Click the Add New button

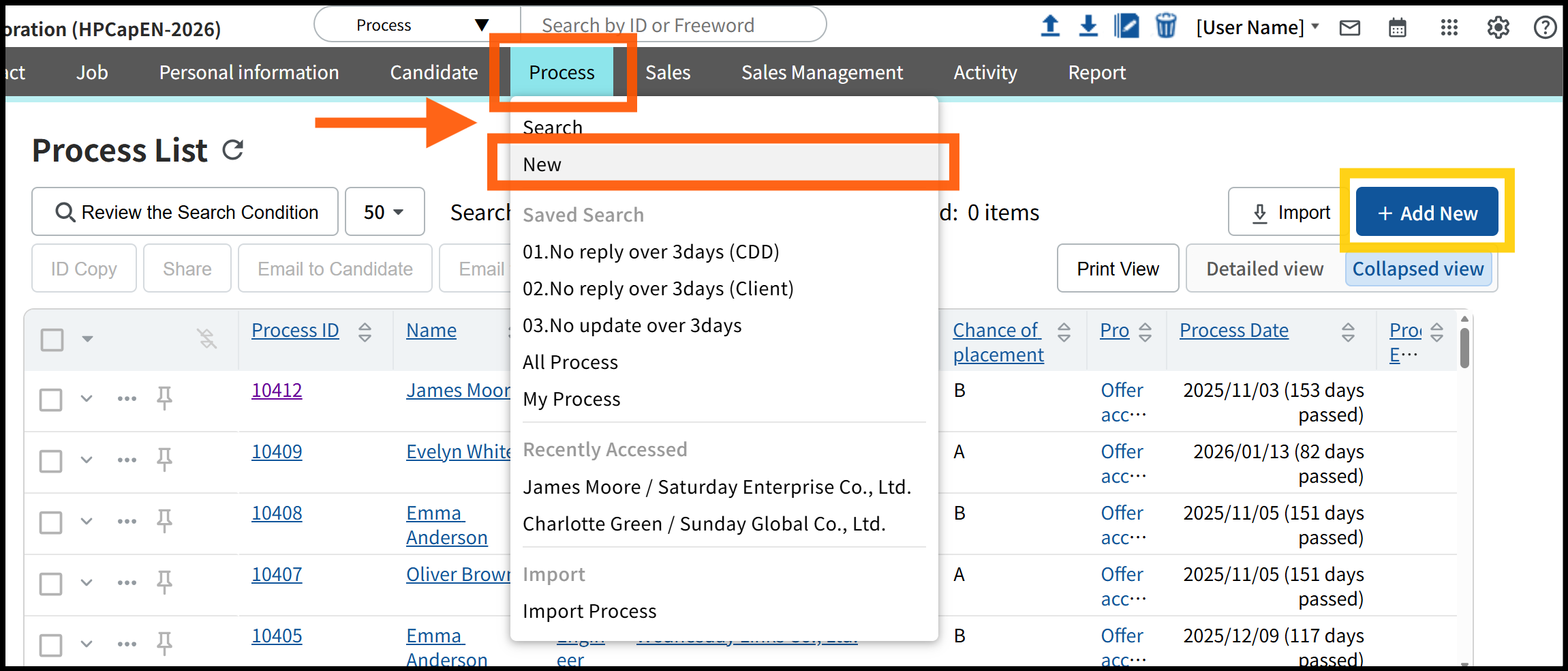(x=1427, y=213)
